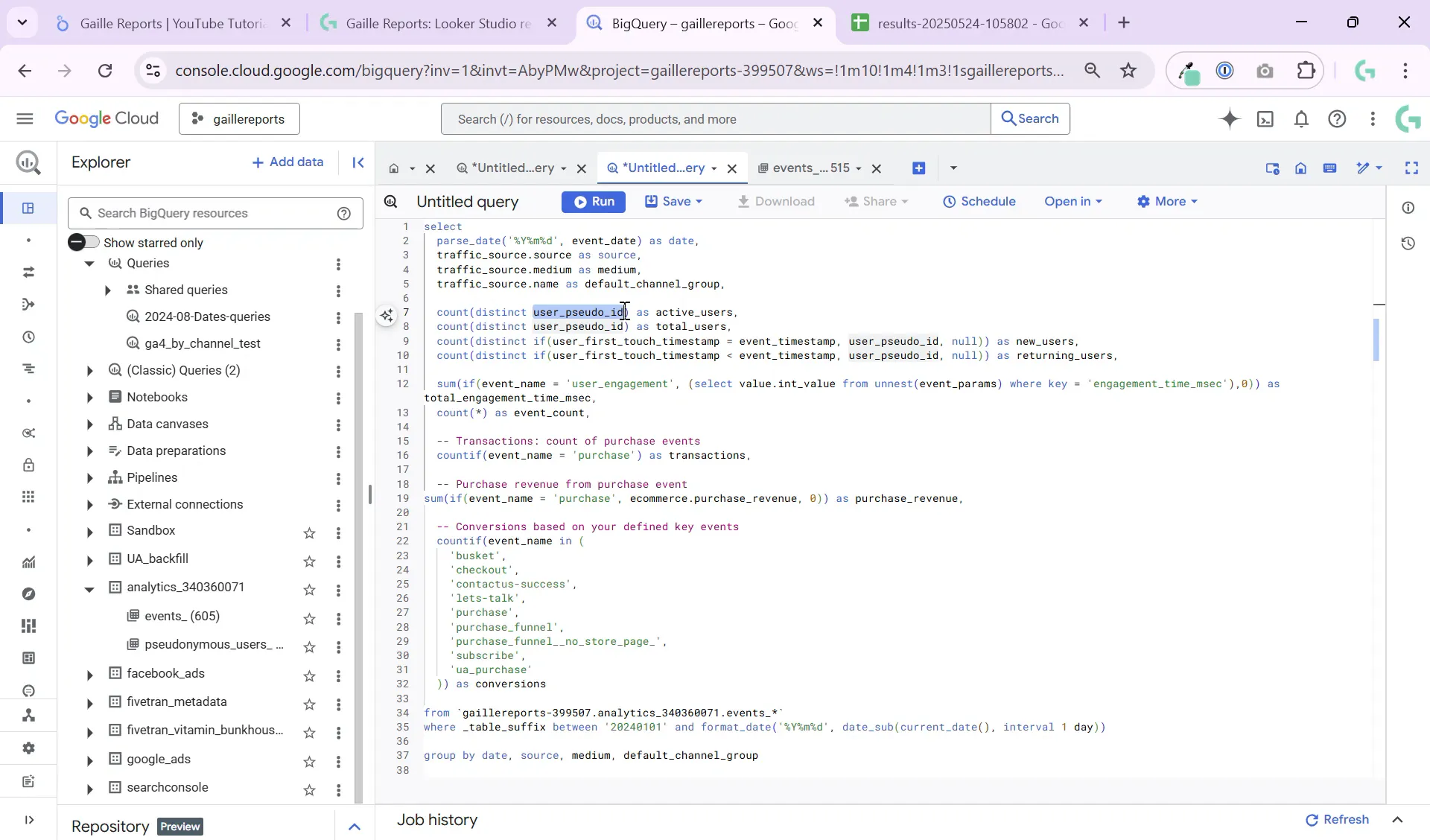Toggle full screen mode for the editor
Image resolution: width=1430 pixels, height=840 pixels.
coord(1412,168)
